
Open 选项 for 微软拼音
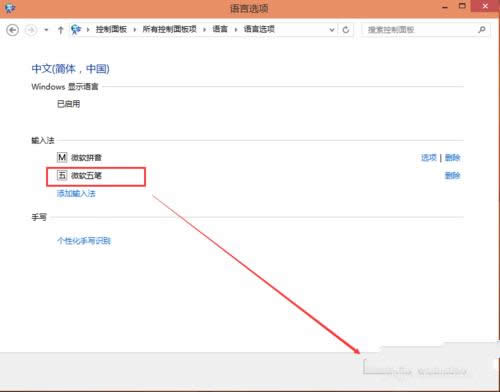[x=429, y=157]
